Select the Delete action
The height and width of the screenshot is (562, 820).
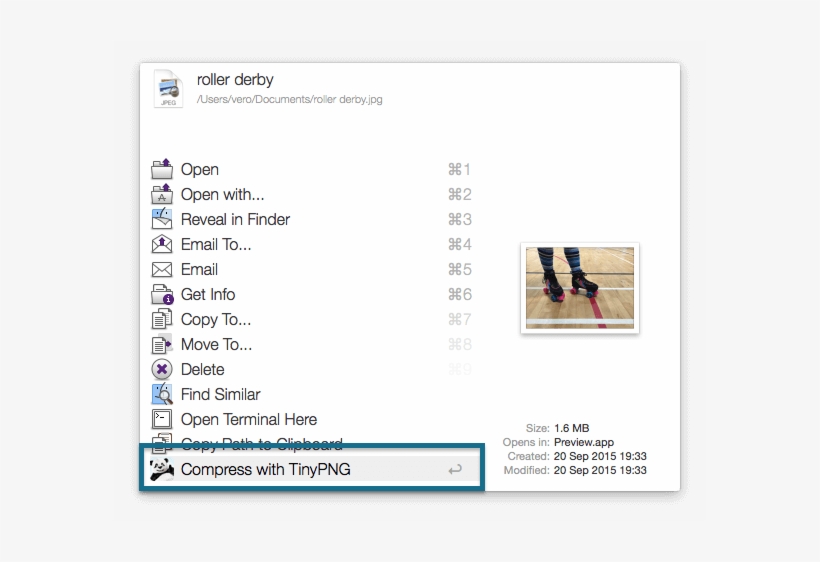[312, 369]
